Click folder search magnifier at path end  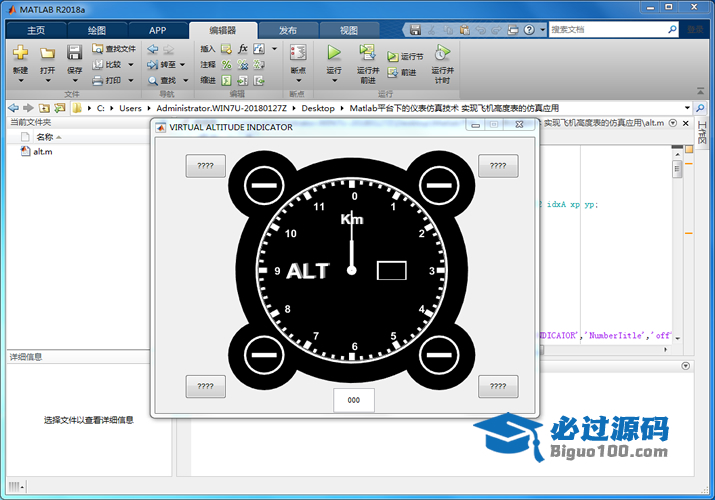click(700, 108)
